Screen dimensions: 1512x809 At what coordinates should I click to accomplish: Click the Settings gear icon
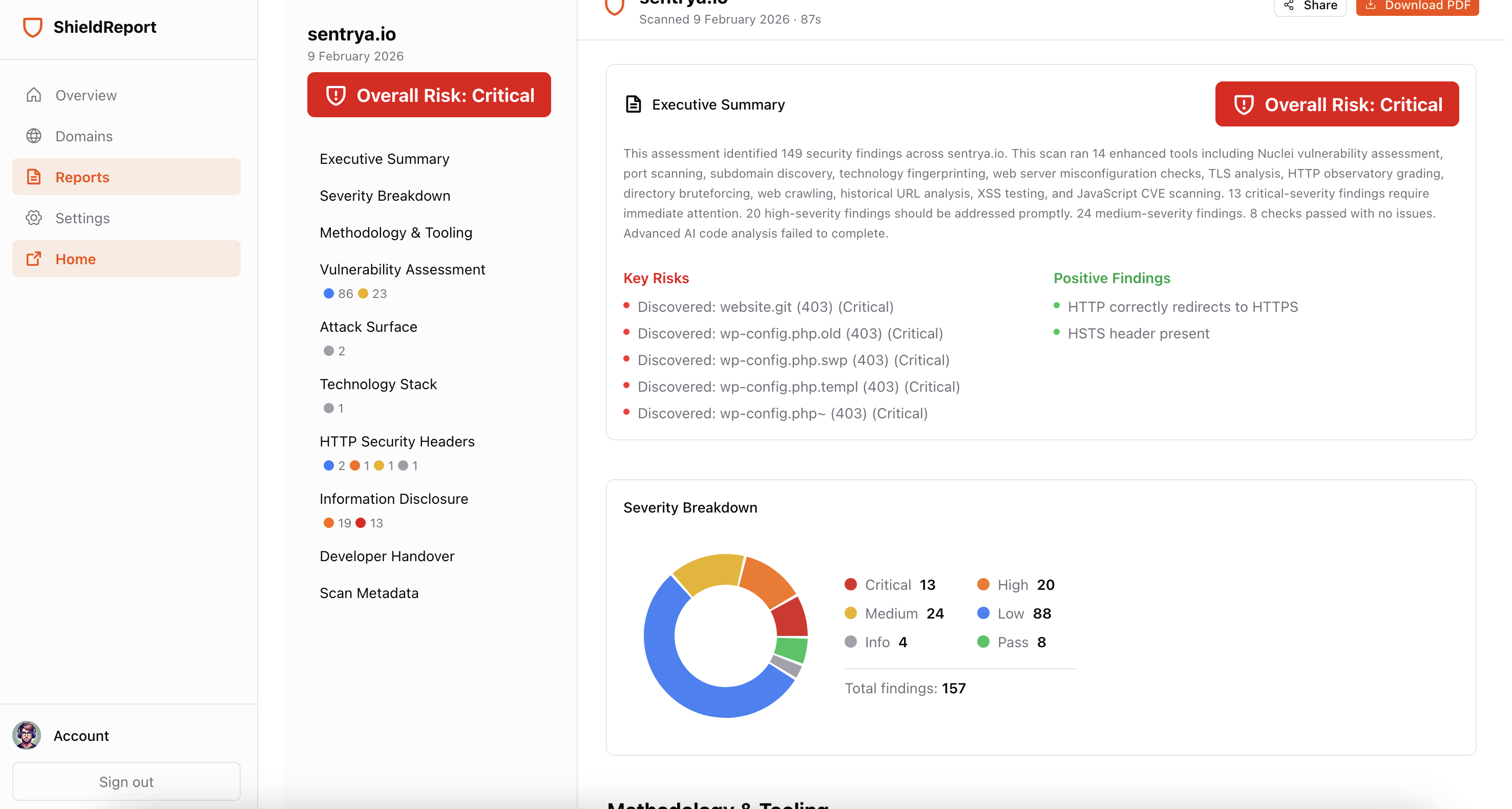pos(34,218)
